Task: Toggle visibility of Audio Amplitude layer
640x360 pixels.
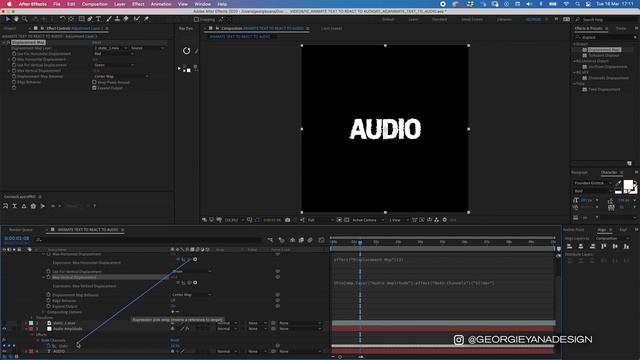Action: coord(4,329)
